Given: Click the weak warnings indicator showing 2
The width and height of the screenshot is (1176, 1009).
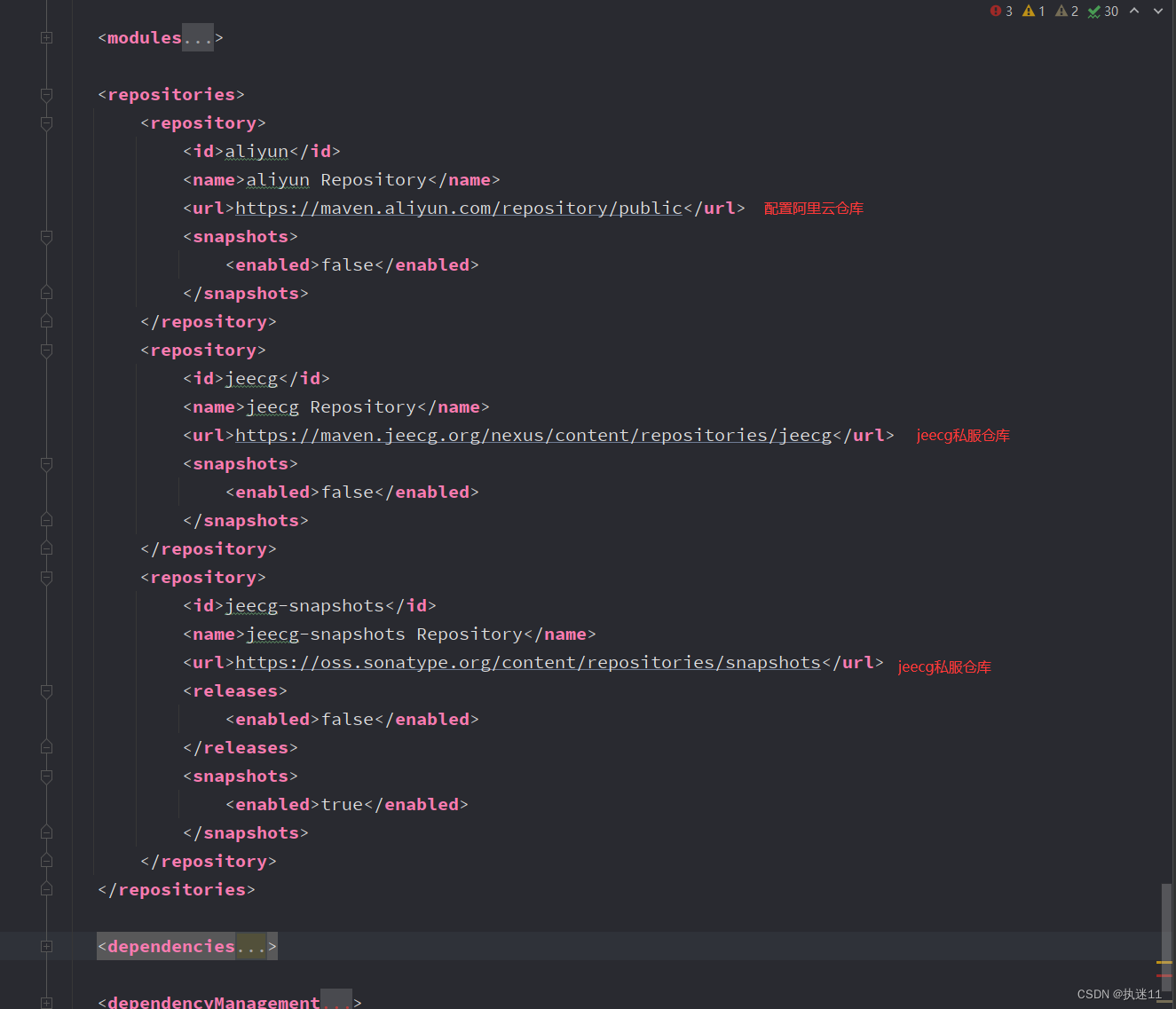Looking at the screenshot, I should point(1067,12).
